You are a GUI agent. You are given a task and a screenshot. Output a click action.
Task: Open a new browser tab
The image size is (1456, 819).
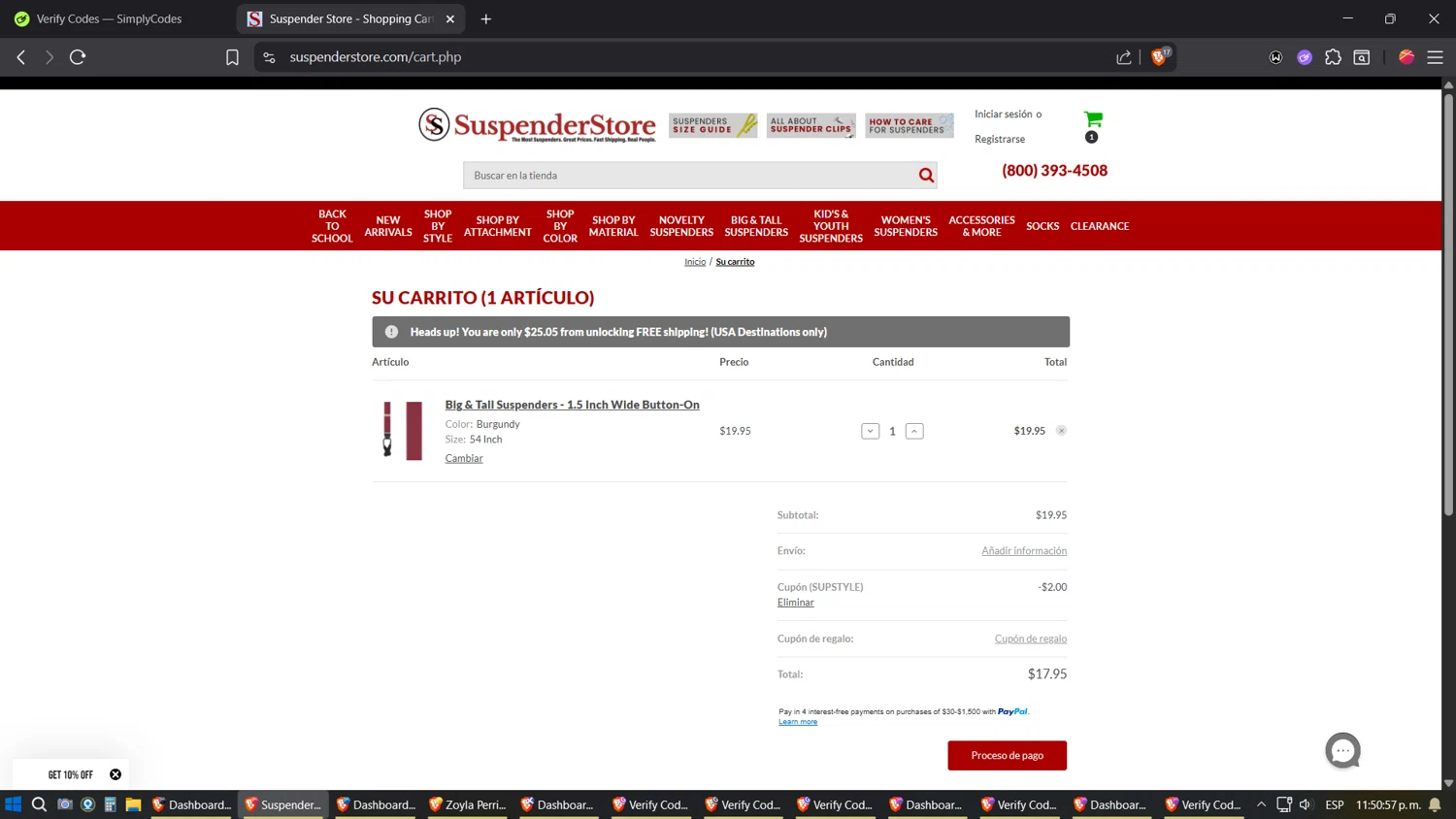(x=486, y=18)
